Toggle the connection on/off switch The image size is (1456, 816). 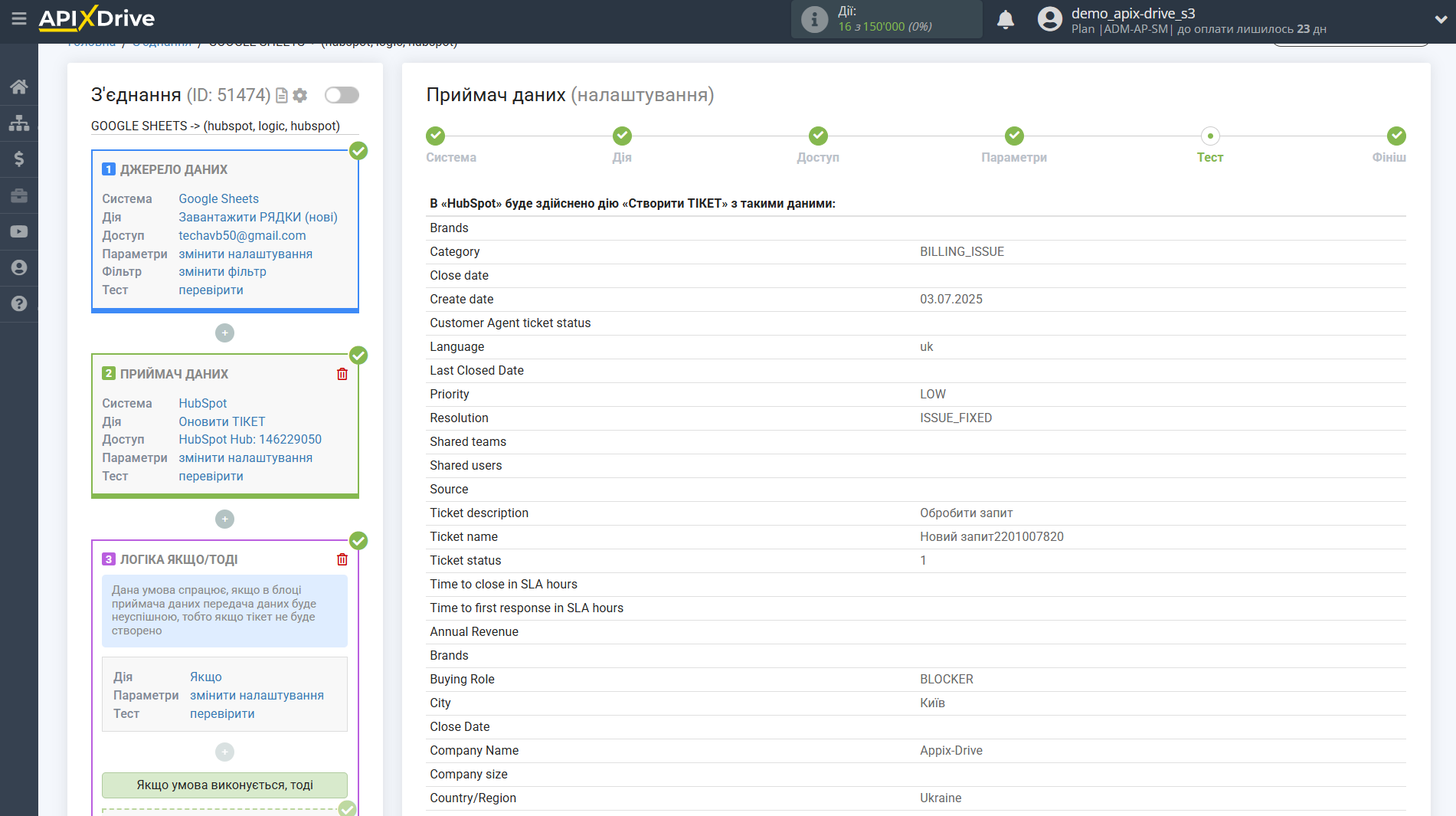[342, 95]
